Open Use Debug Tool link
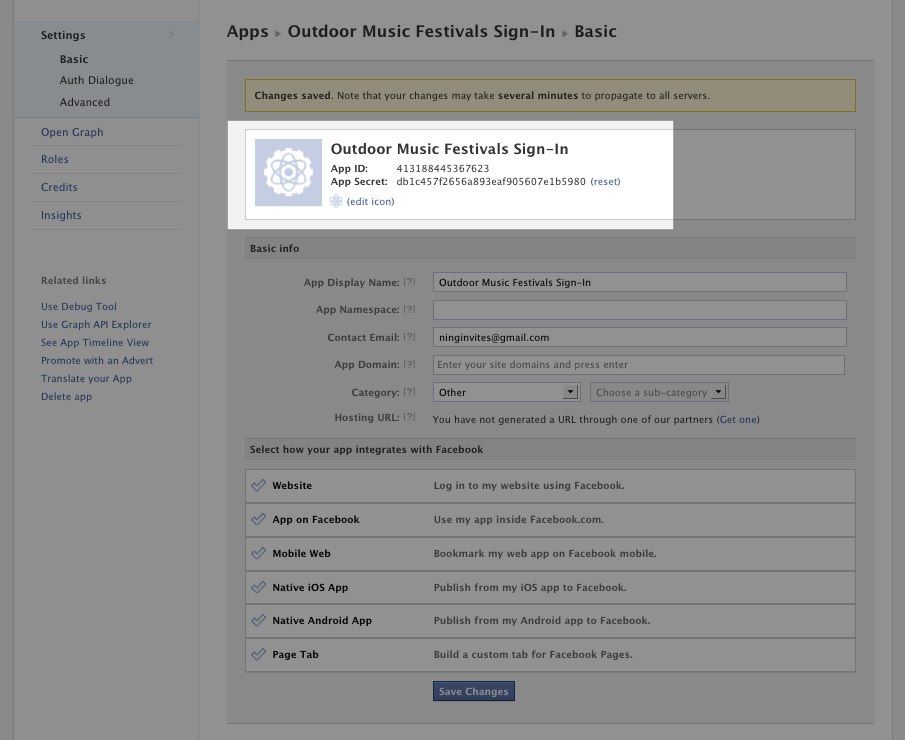Viewport: 905px width, 740px height. (78, 307)
